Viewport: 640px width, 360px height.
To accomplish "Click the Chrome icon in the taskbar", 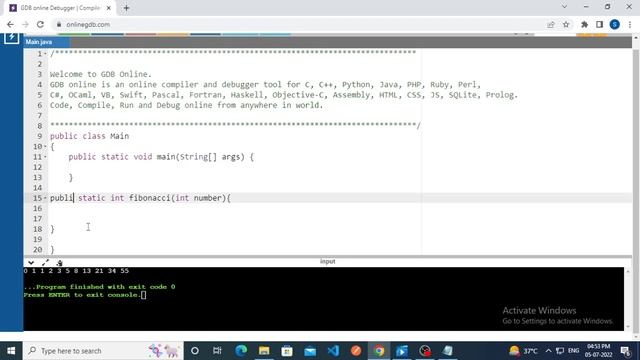I will pos(379,351).
